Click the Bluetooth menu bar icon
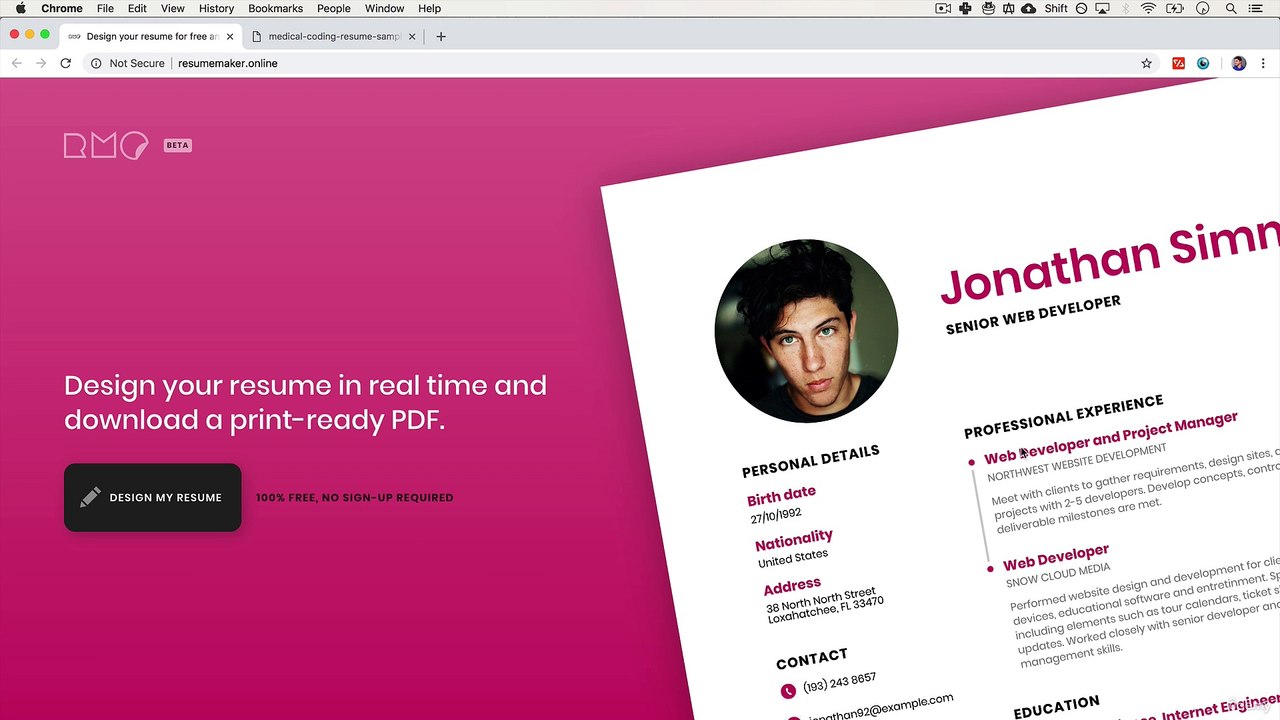The image size is (1280, 720). click(x=1125, y=8)
